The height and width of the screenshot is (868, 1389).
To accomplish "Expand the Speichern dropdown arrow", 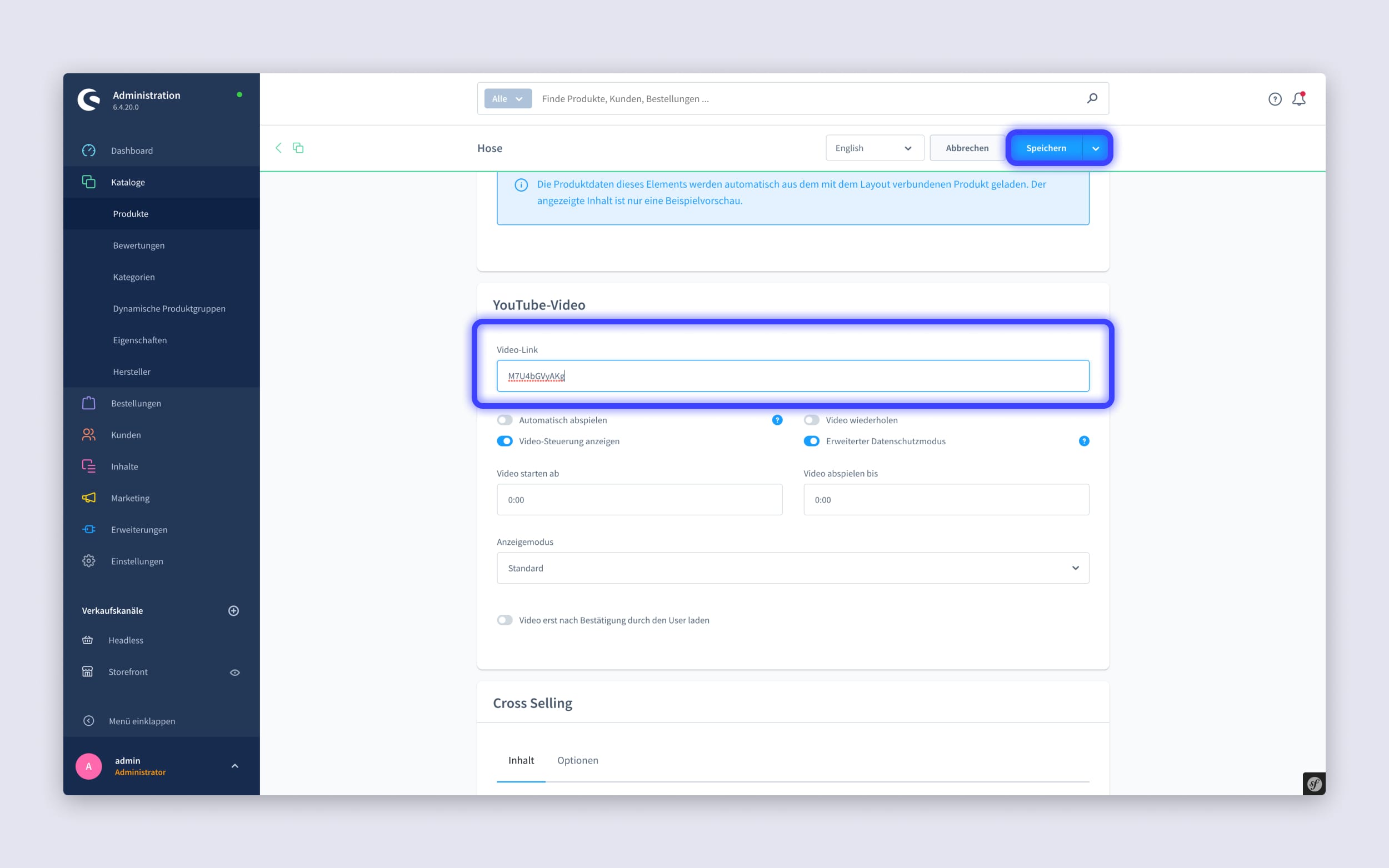I will coord(1094,148).
